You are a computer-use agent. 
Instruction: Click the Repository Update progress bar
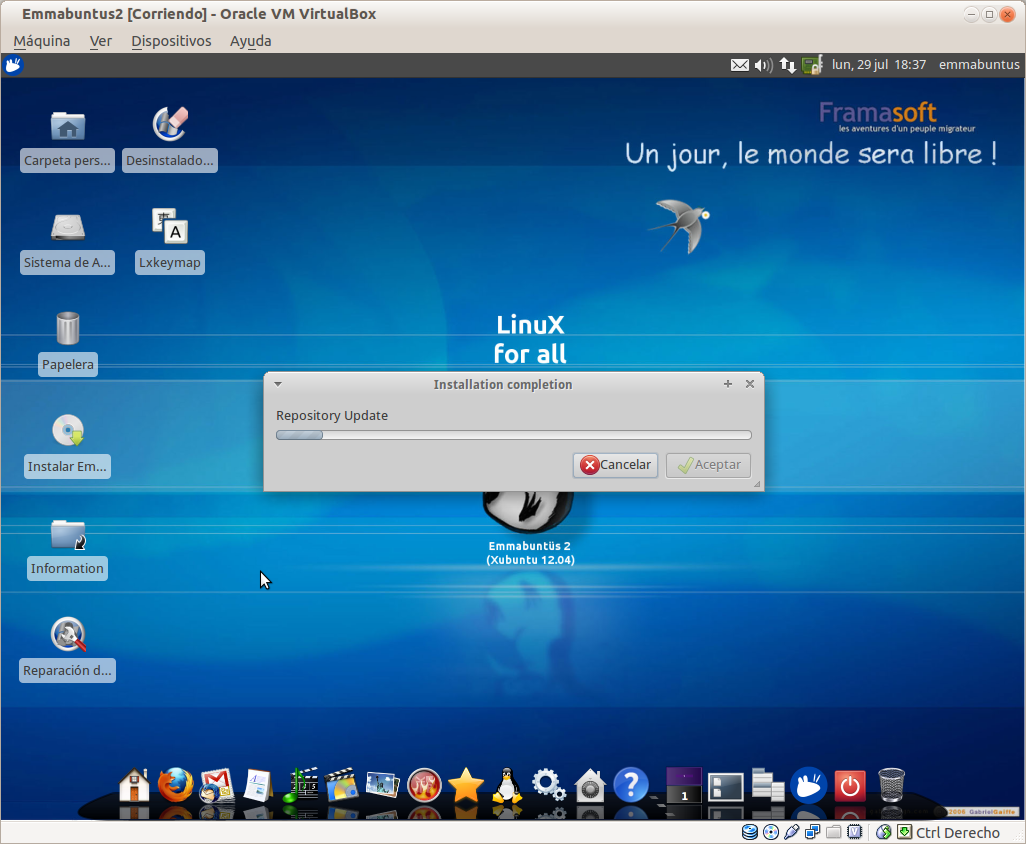pyautogui.click(x=513, y=435)
